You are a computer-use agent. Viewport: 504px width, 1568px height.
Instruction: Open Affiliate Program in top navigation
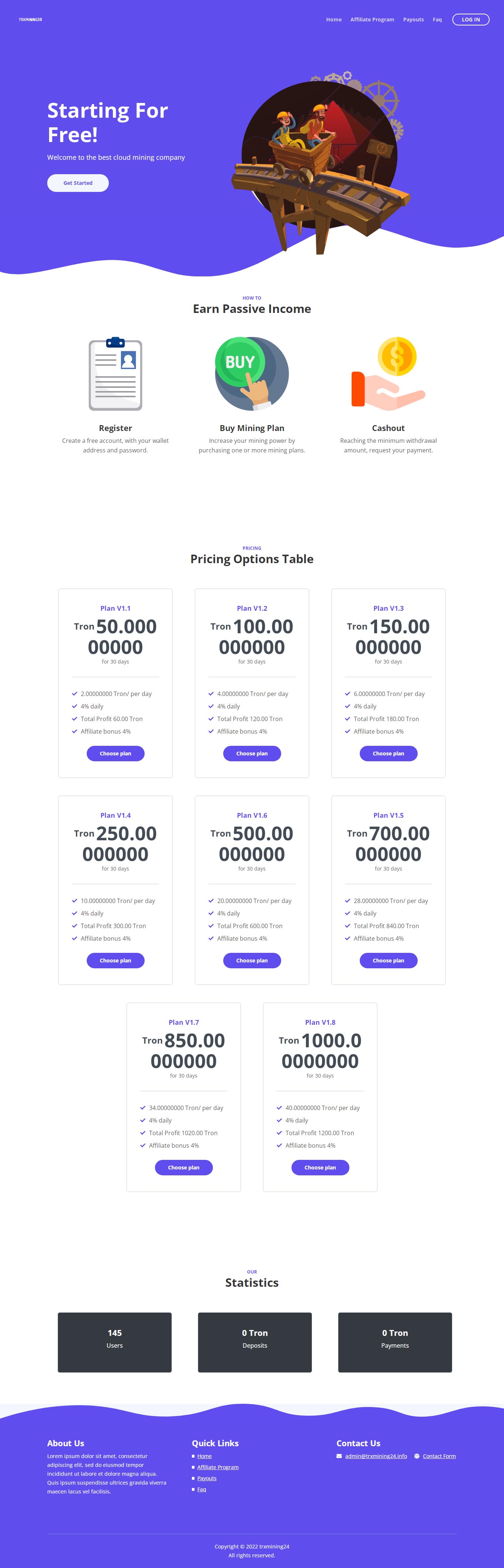(x=372, y=20)
